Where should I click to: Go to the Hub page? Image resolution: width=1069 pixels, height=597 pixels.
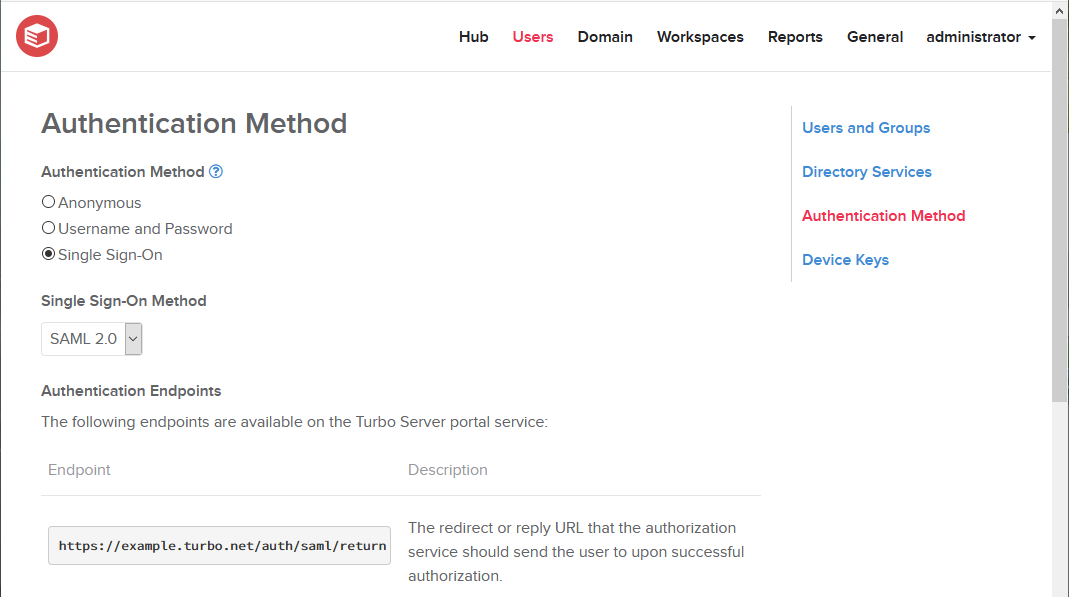coord(473,37)
